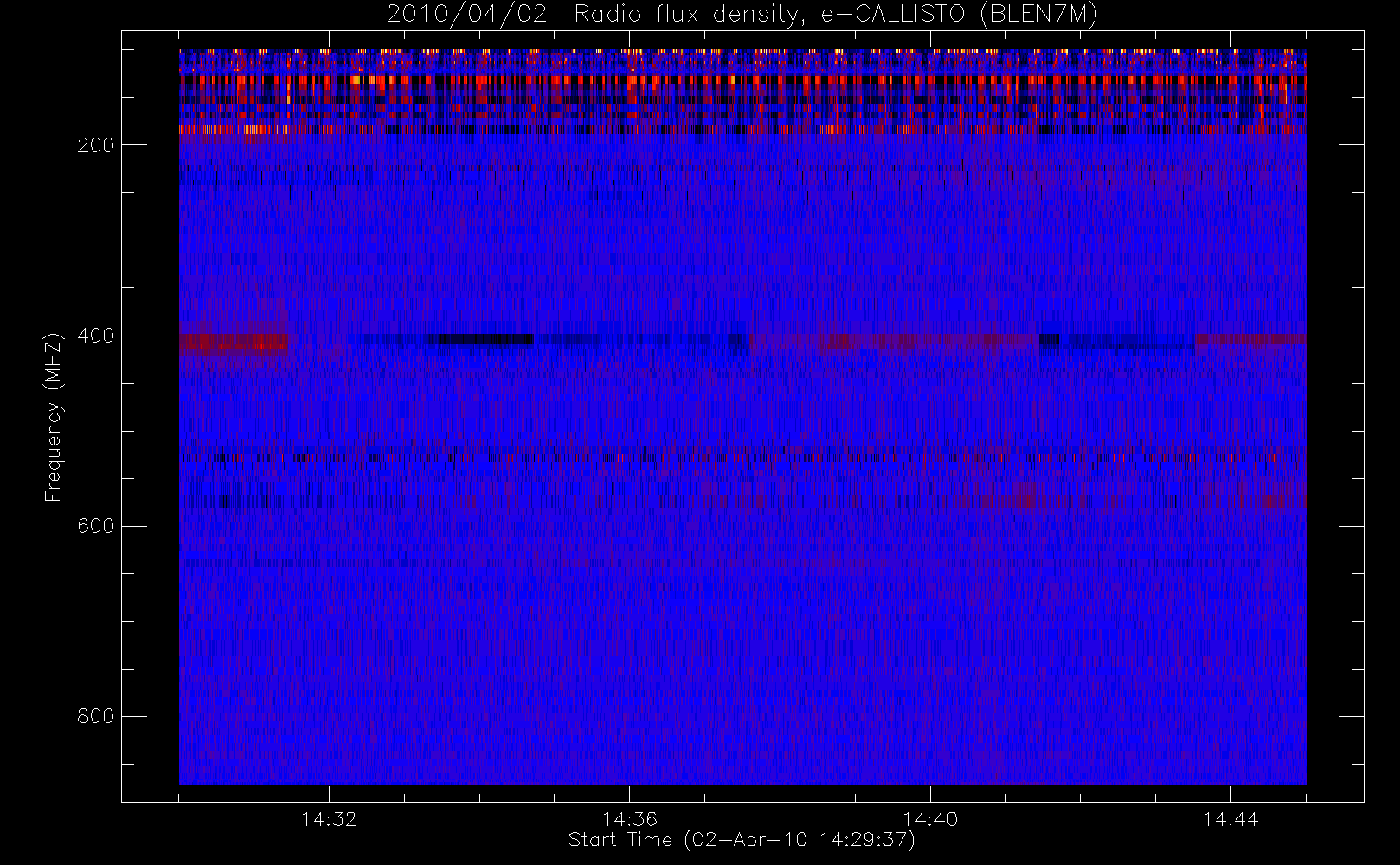The height and width of the screenshot is (865, 1400).
Task: Click the 800 frequency tick label
Action: pyautogui.click(x=96, y=716)
